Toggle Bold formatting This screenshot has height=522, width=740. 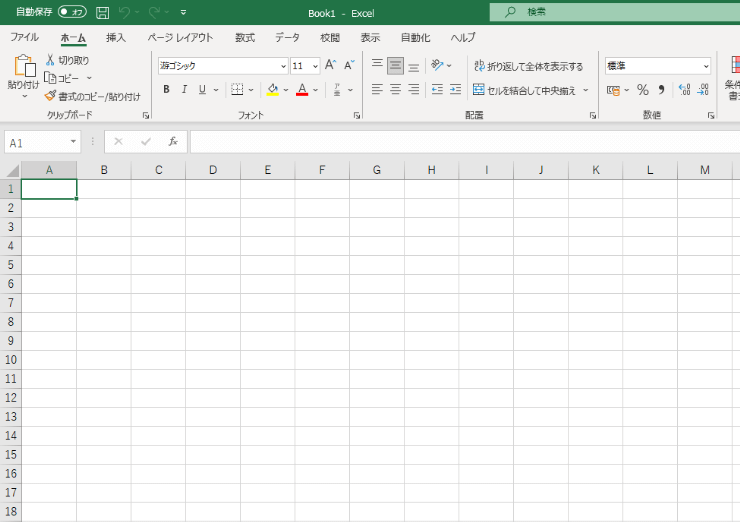166,90
